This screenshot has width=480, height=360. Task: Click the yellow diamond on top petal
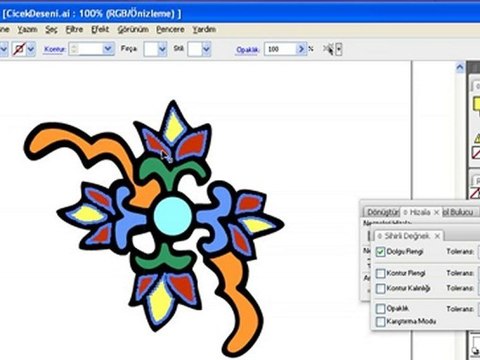(x=175, y=128)
